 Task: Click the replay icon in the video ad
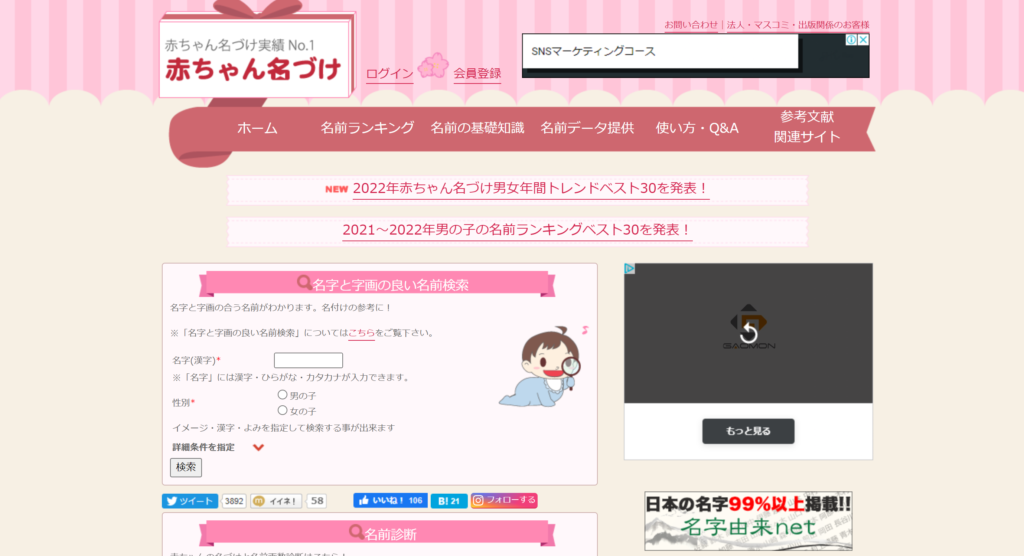[x=748, y=332]
